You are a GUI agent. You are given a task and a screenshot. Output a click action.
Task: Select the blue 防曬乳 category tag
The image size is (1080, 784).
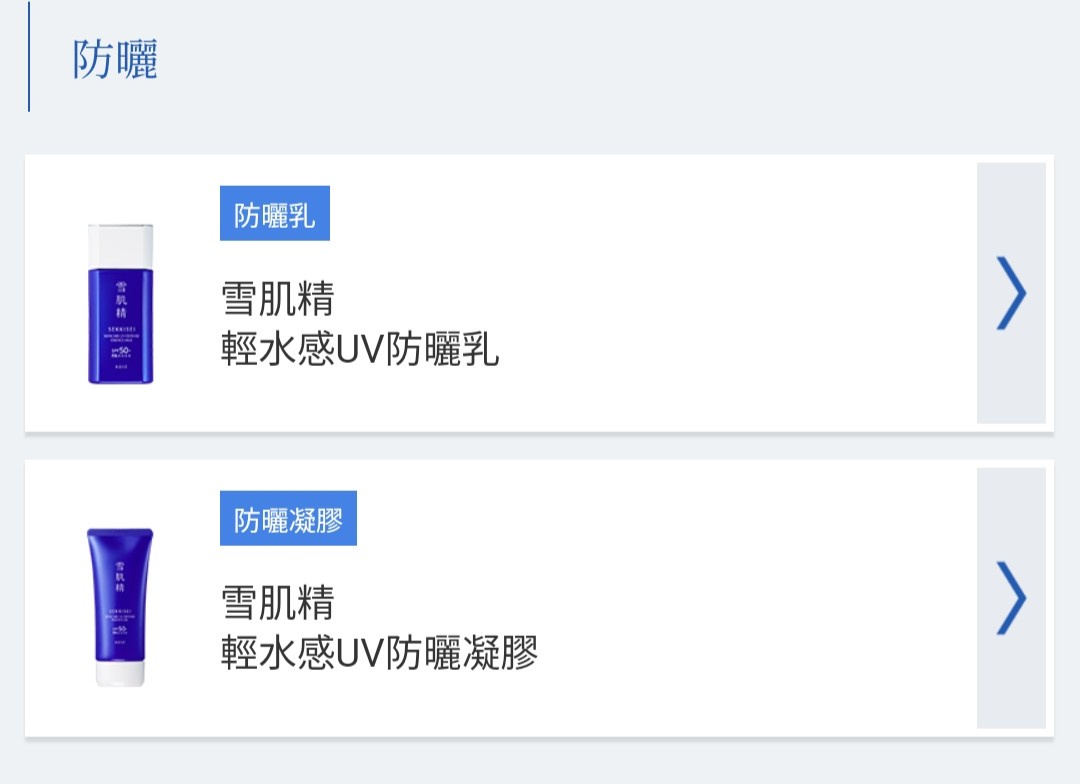275,215
